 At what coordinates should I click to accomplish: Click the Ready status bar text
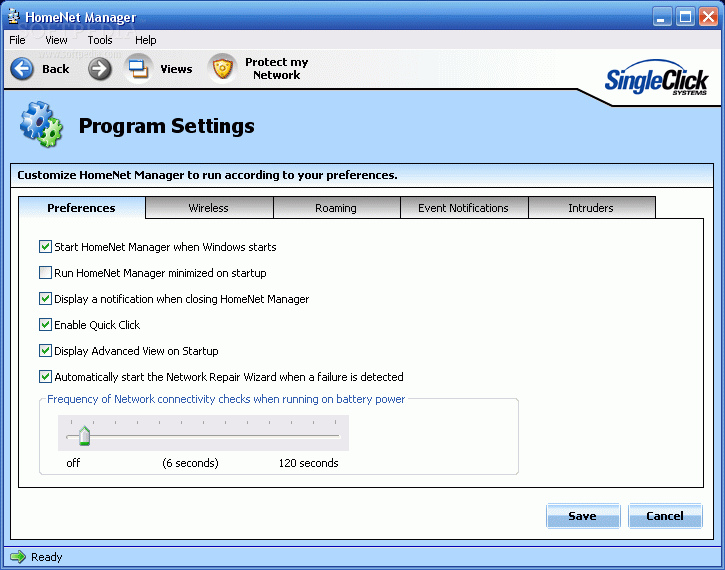pyautogui.click(x=47, y=557)
